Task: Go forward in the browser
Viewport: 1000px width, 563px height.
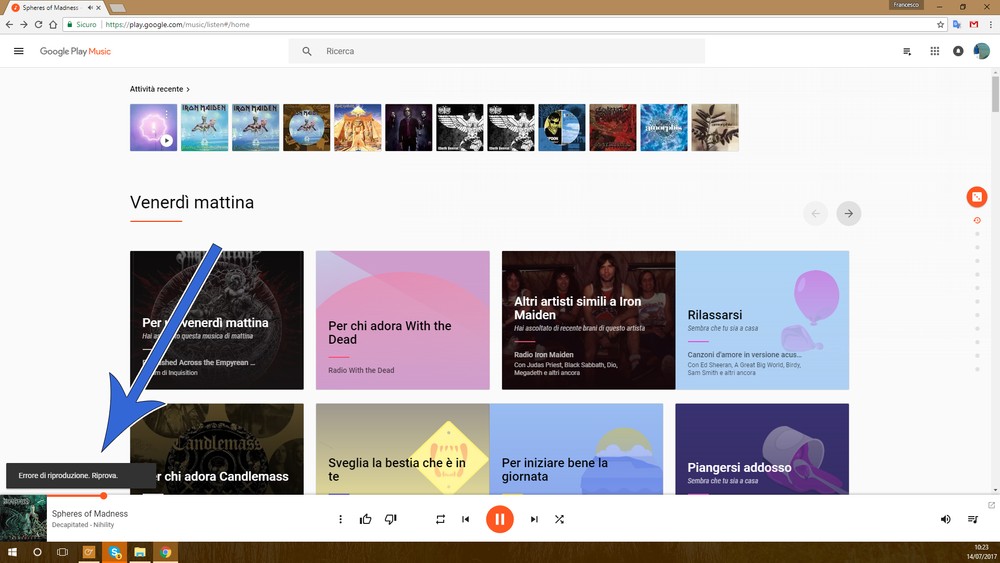Action: click(24, 24)
